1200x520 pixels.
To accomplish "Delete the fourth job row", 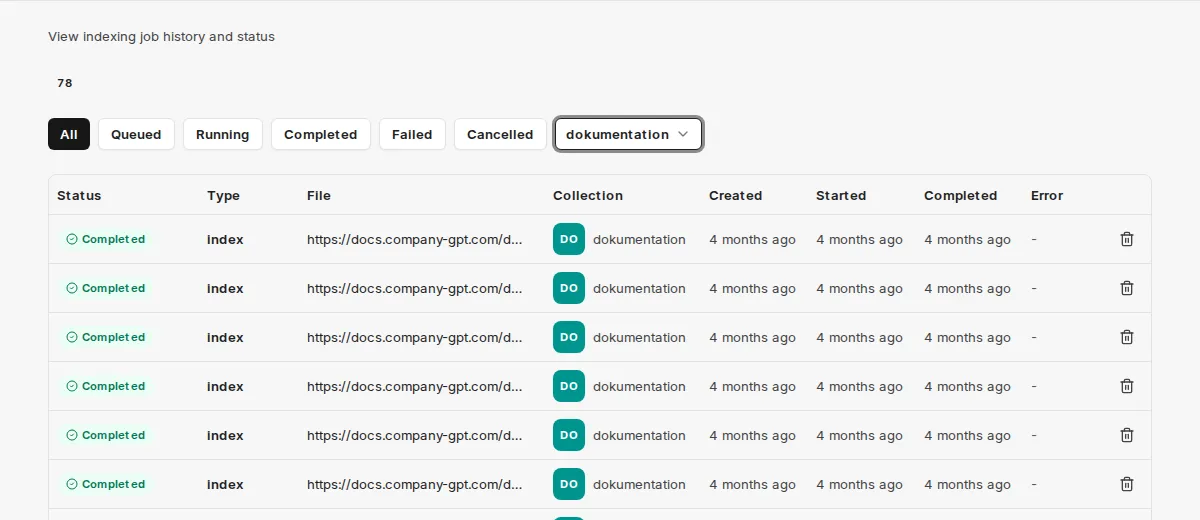I will pos(1126,386).
